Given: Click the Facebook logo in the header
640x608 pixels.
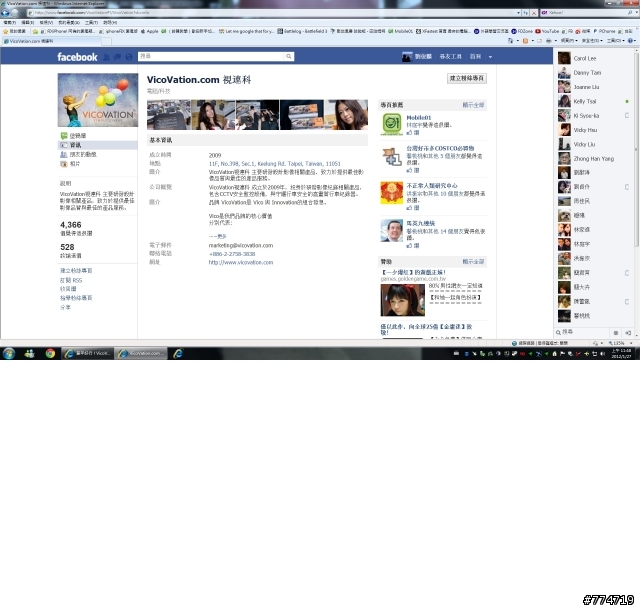Looking at the screenshot, I should click(77, 57).
